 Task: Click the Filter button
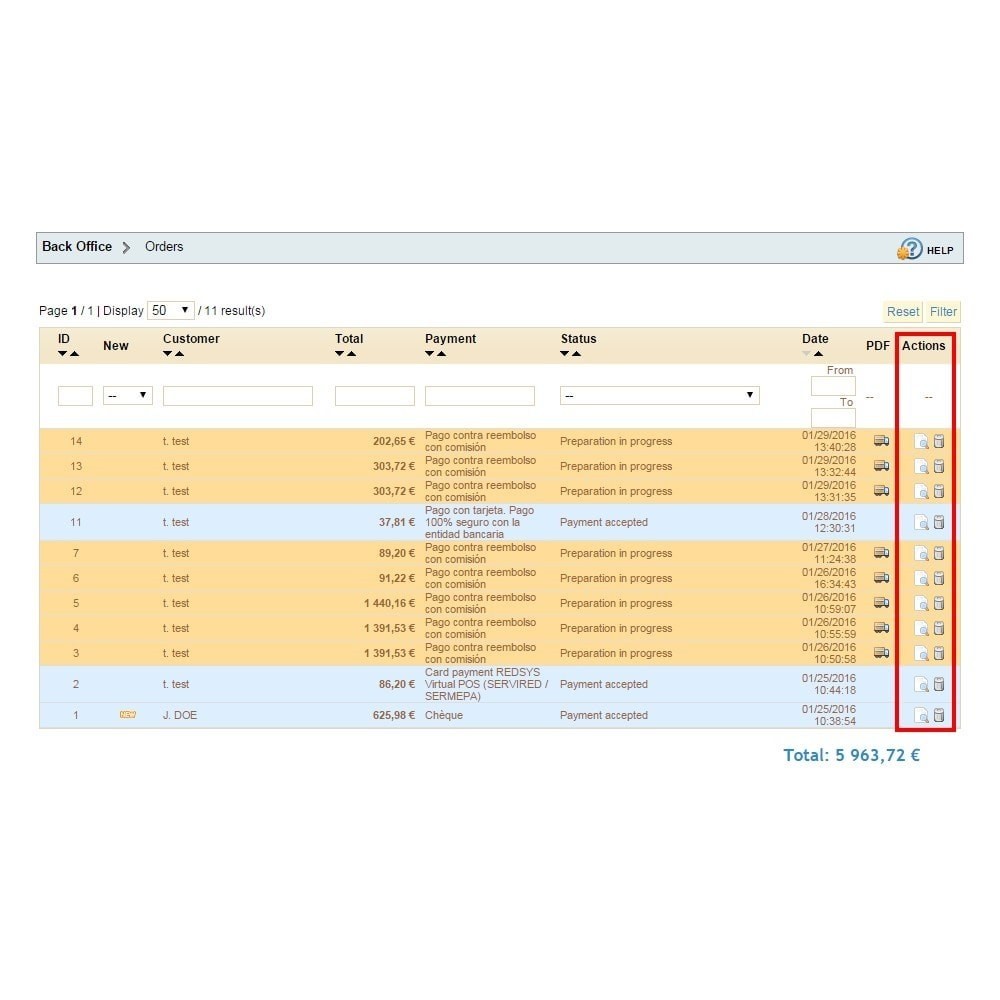tap(943, 312)
